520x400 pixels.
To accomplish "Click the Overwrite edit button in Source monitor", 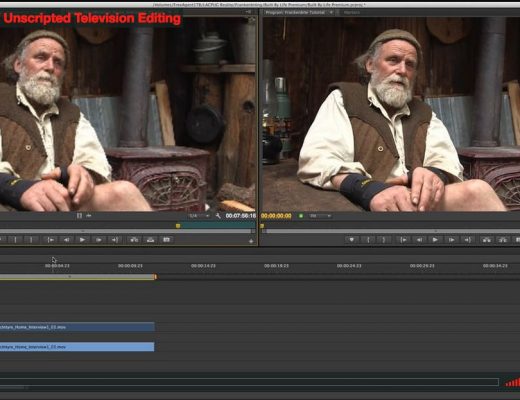I will click(150, 240).
